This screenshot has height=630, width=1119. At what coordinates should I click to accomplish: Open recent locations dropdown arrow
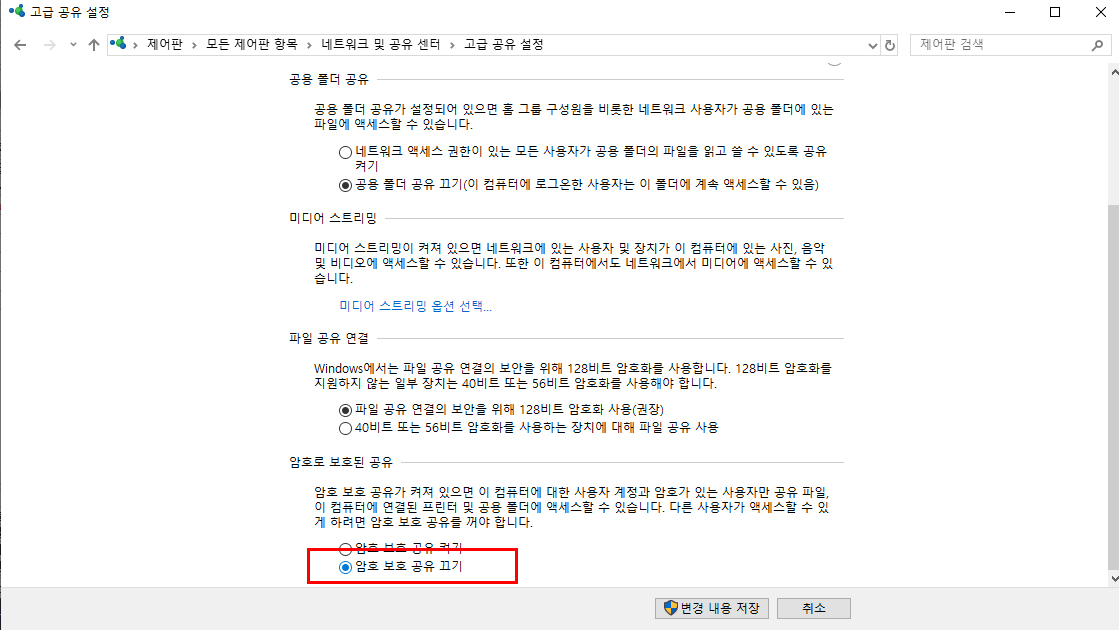click(x=73, y=45)
